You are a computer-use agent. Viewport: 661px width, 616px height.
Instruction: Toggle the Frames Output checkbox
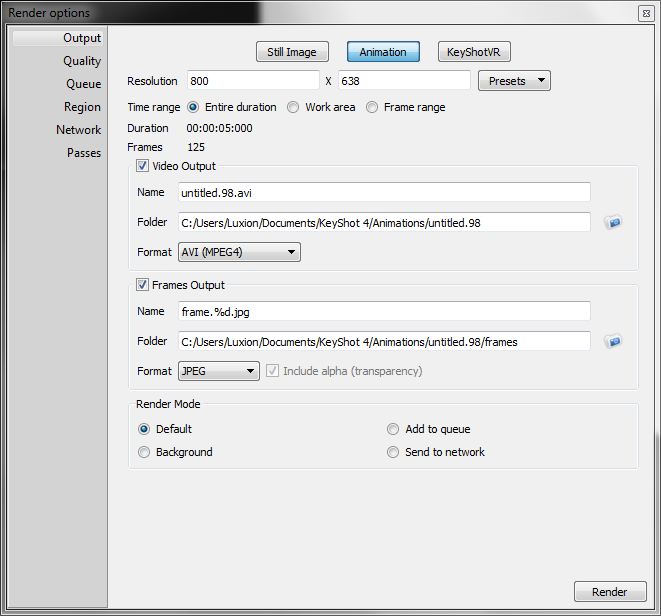tap(143, 285)
